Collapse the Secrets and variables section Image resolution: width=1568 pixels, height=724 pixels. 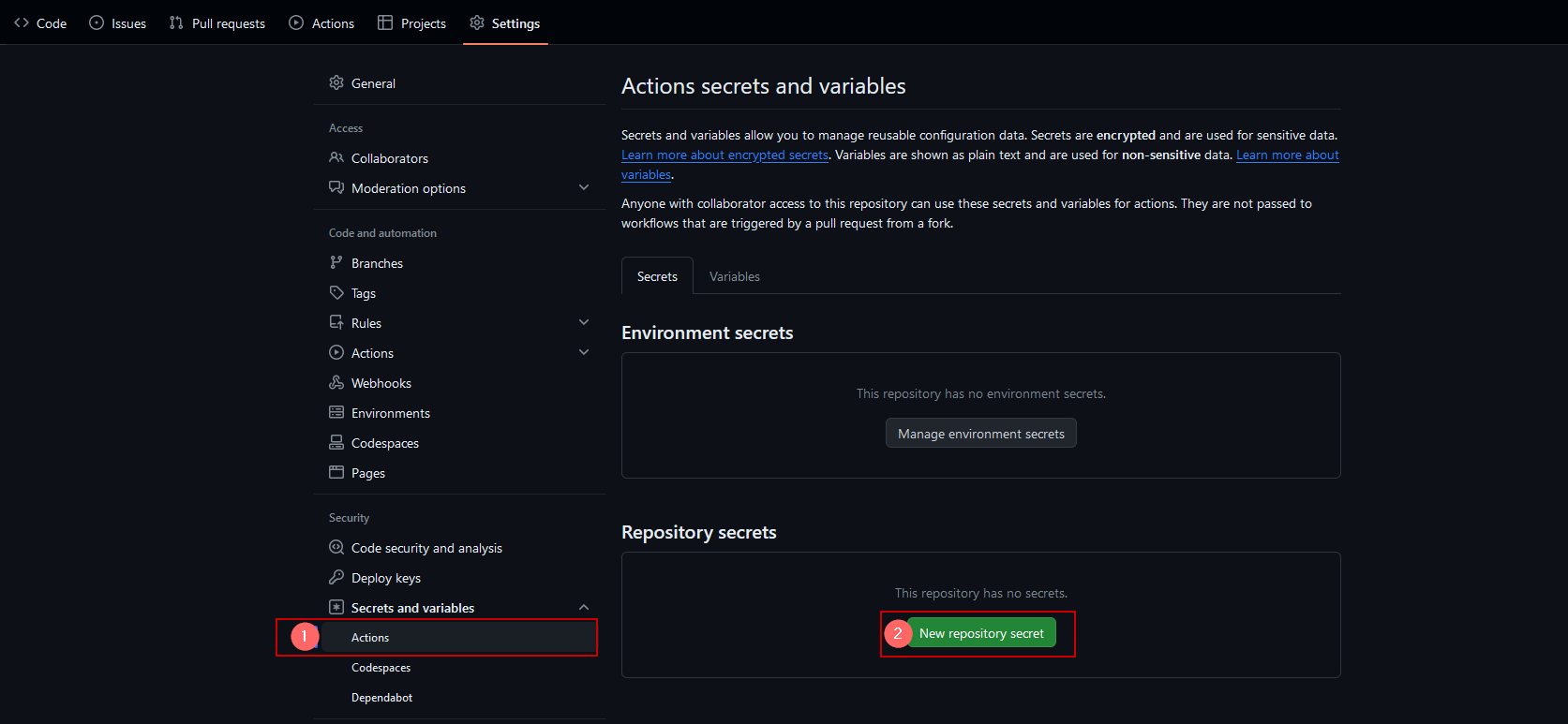pos(584,607)
